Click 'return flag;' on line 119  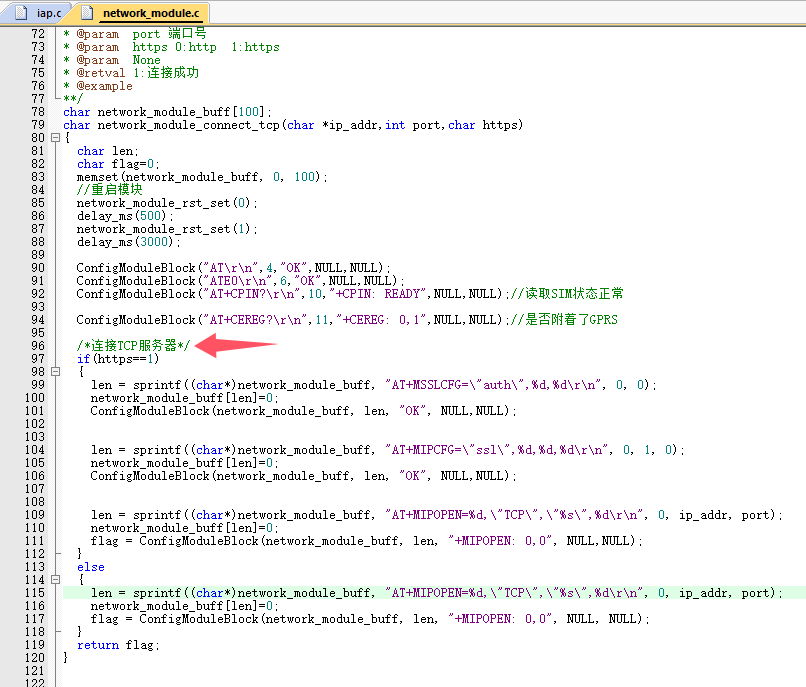118,645
